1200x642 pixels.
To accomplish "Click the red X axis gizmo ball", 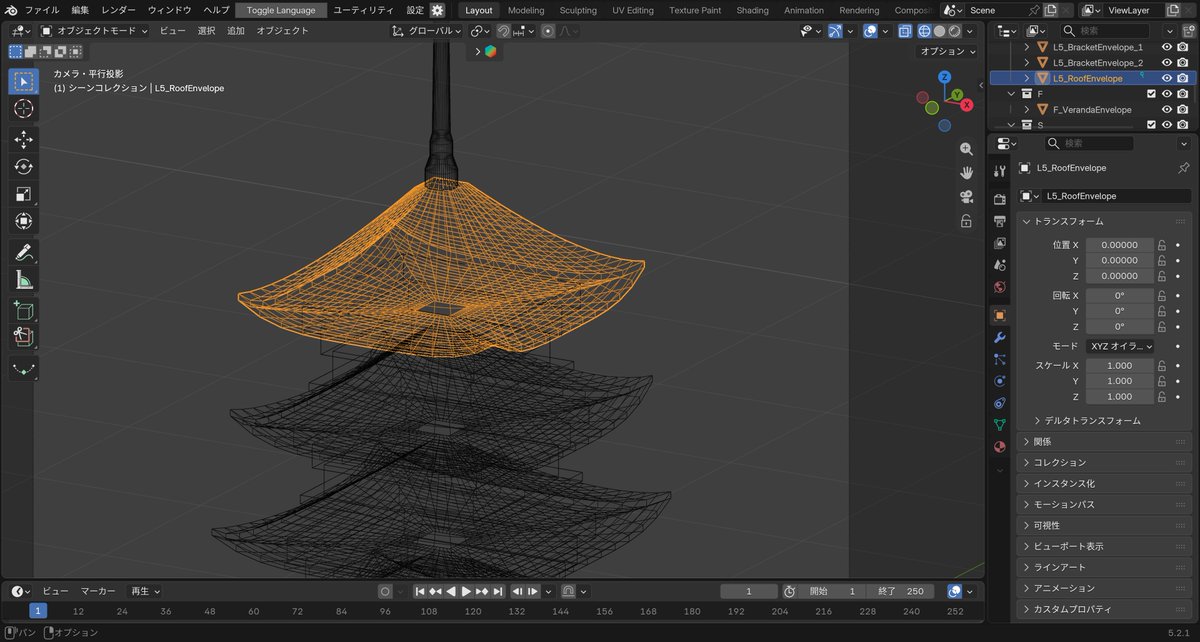I will pyautogui.click(x=968, y=105).
